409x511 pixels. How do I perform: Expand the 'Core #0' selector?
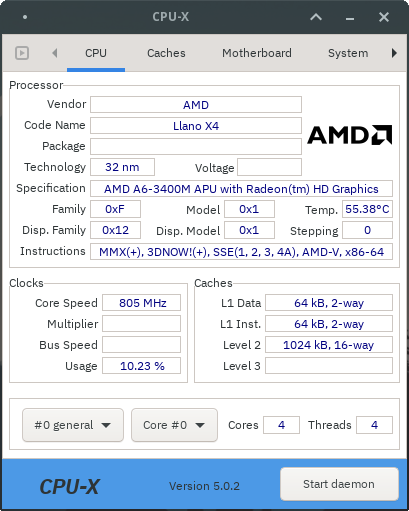(174, 425)
